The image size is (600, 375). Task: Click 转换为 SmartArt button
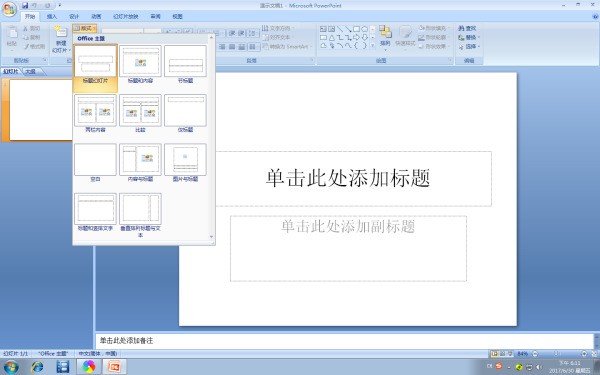coord(287,46)
